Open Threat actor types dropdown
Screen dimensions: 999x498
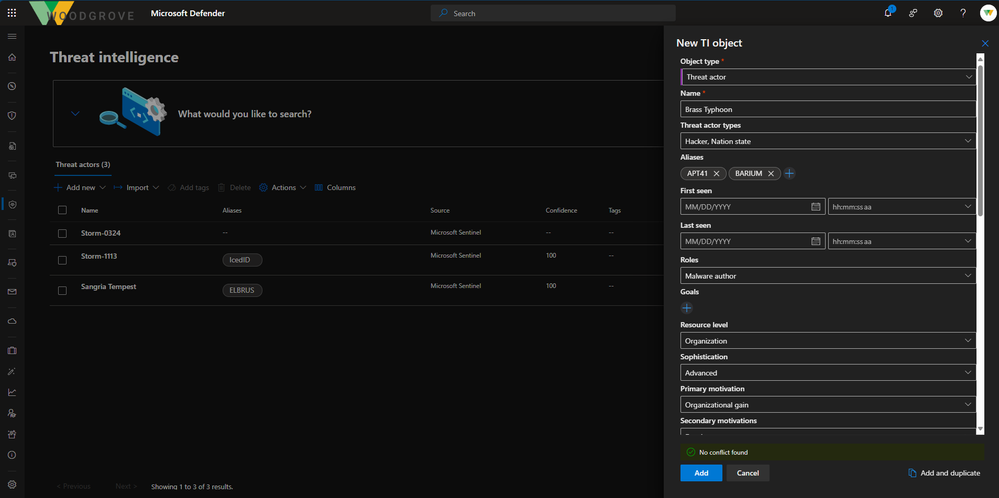point(828,141)
